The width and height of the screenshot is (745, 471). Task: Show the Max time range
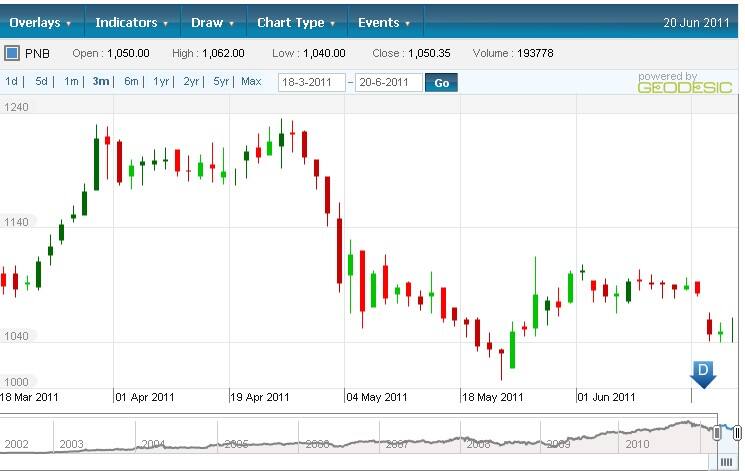251,82
